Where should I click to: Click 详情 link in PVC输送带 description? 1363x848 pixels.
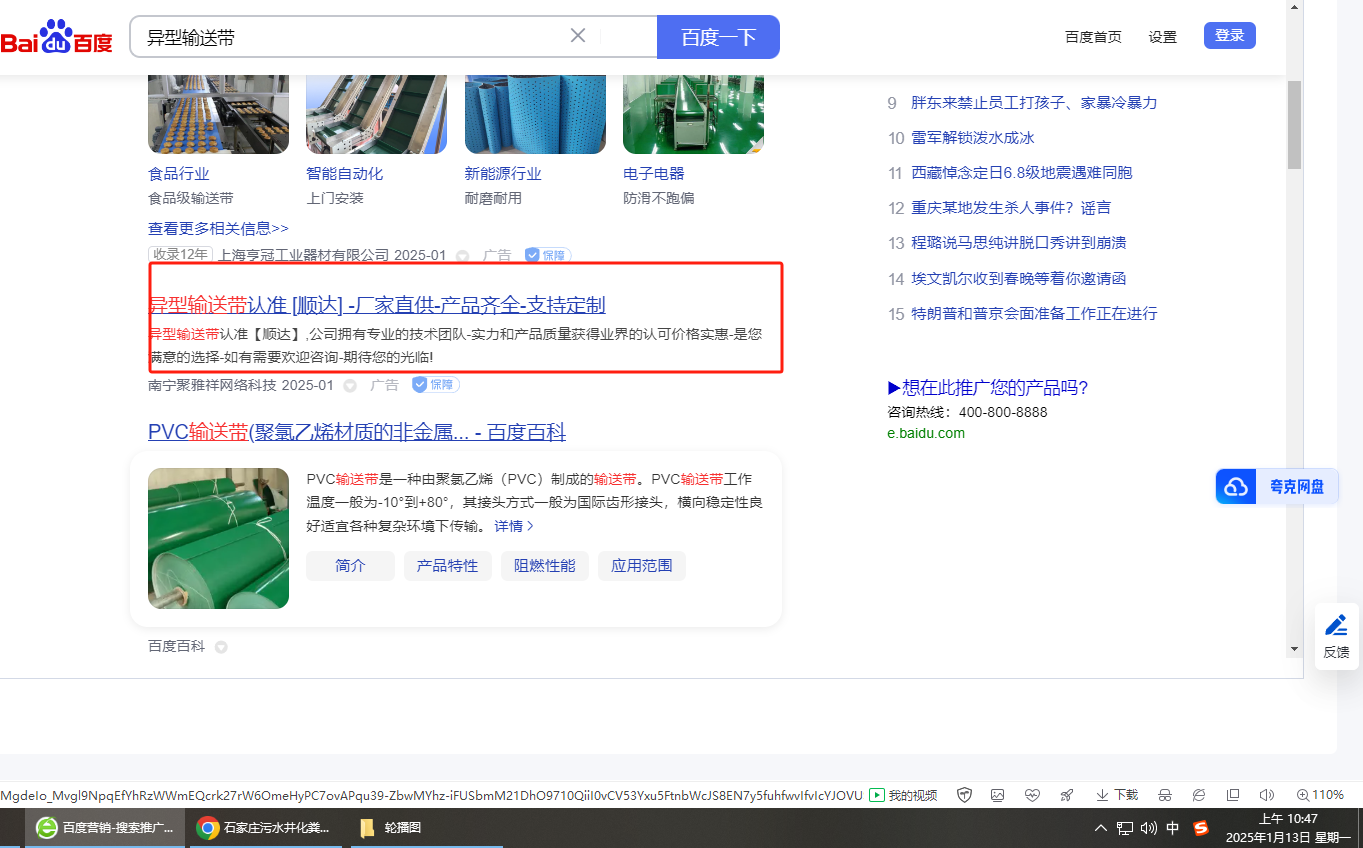pos(514,526)
